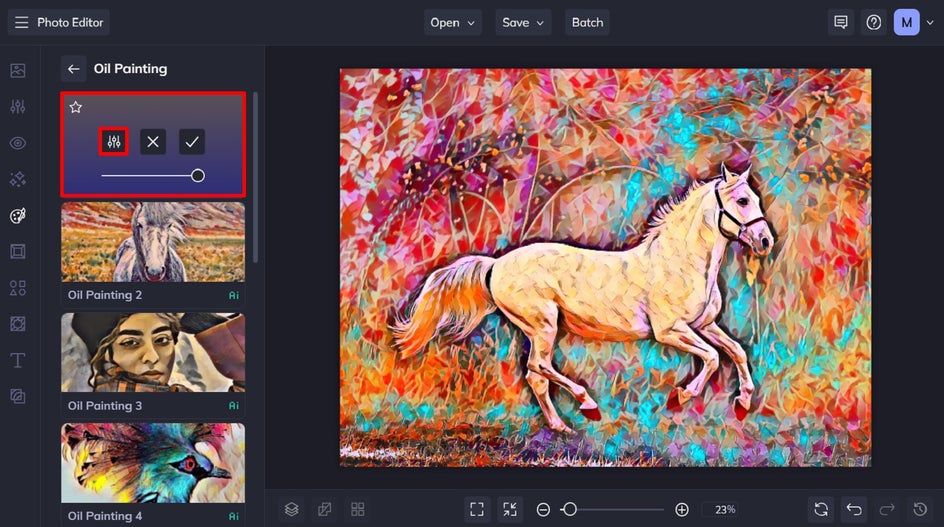
Task: Open the Edit adjustments sidebar icon
Action: [18, 107]
